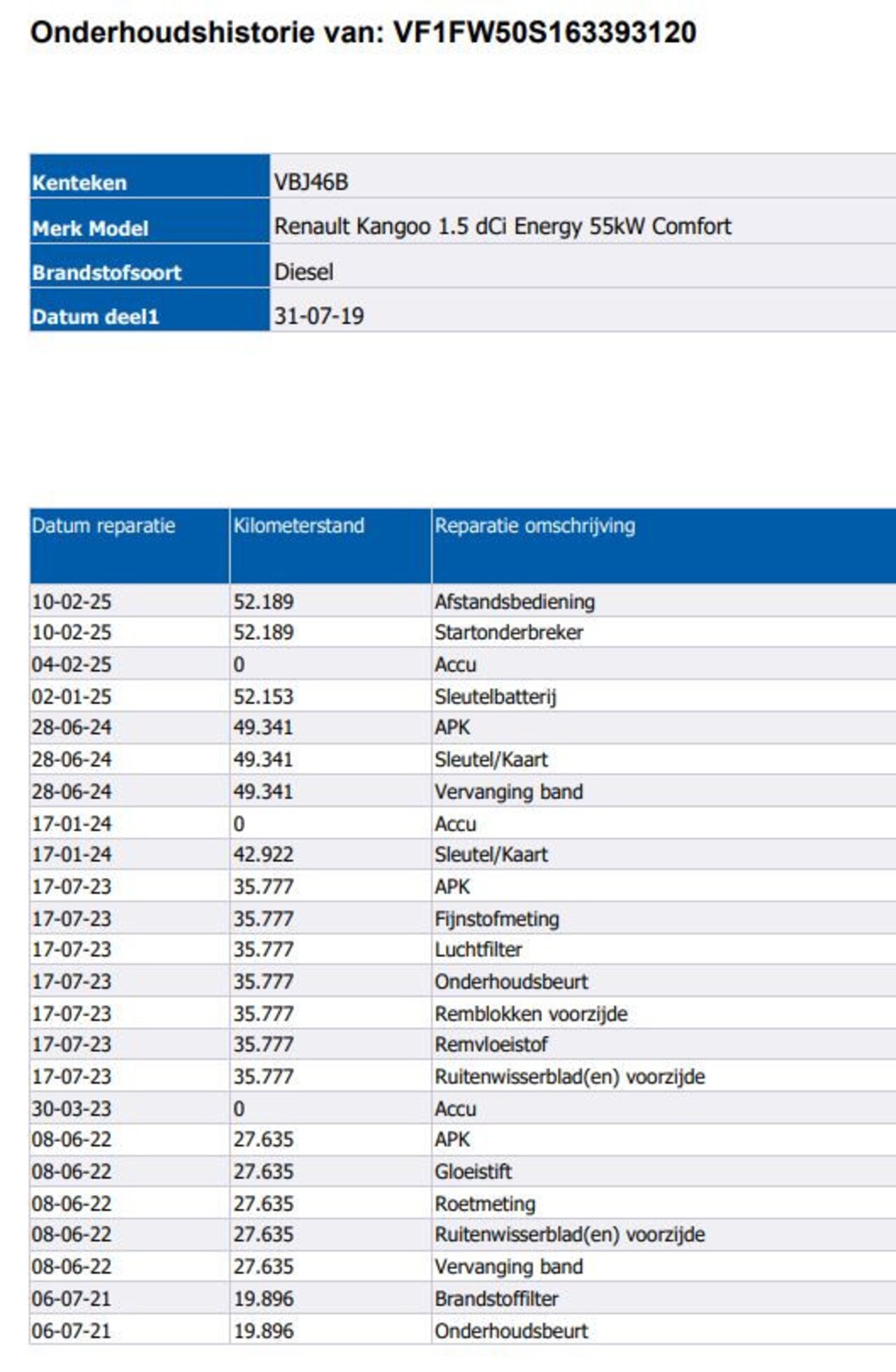Click the Roetmeting repair description
This screenshot has width=896, height=1372.
485,1203
